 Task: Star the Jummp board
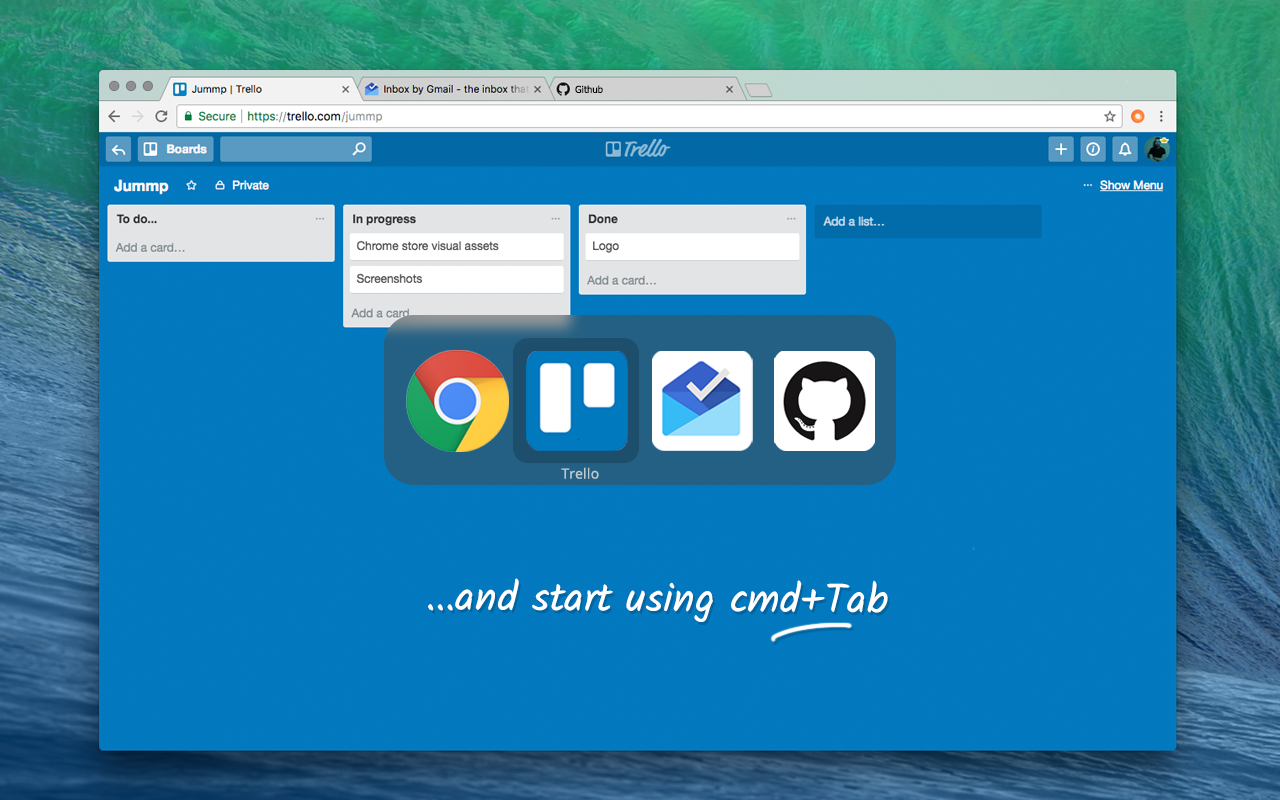[x=192, y=185]
